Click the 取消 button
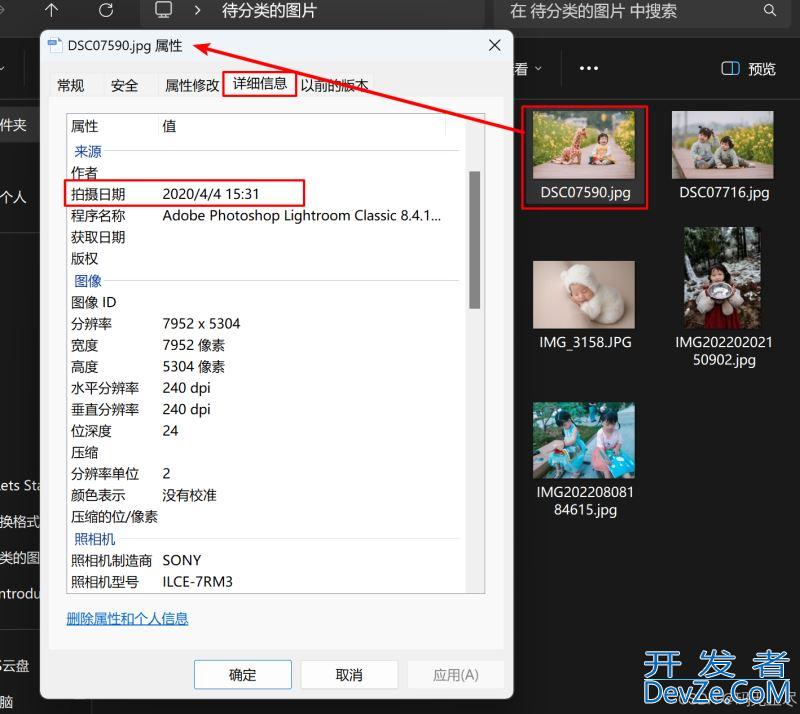Image resolution: width=800 pixels, height=714 pixels. click(x=349, y=675)
